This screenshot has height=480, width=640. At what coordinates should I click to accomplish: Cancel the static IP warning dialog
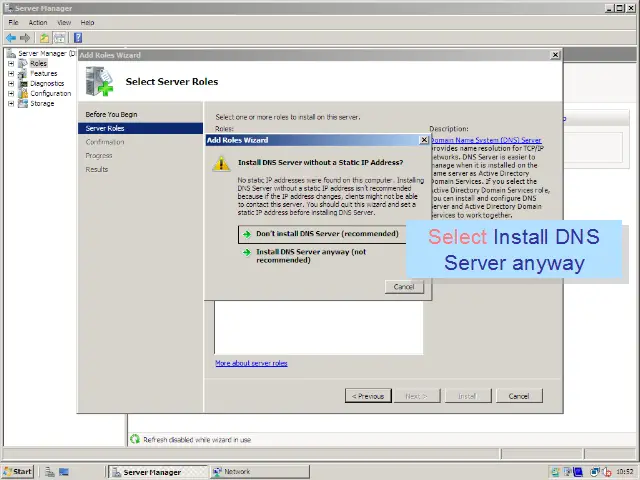[x=404, y=287]
